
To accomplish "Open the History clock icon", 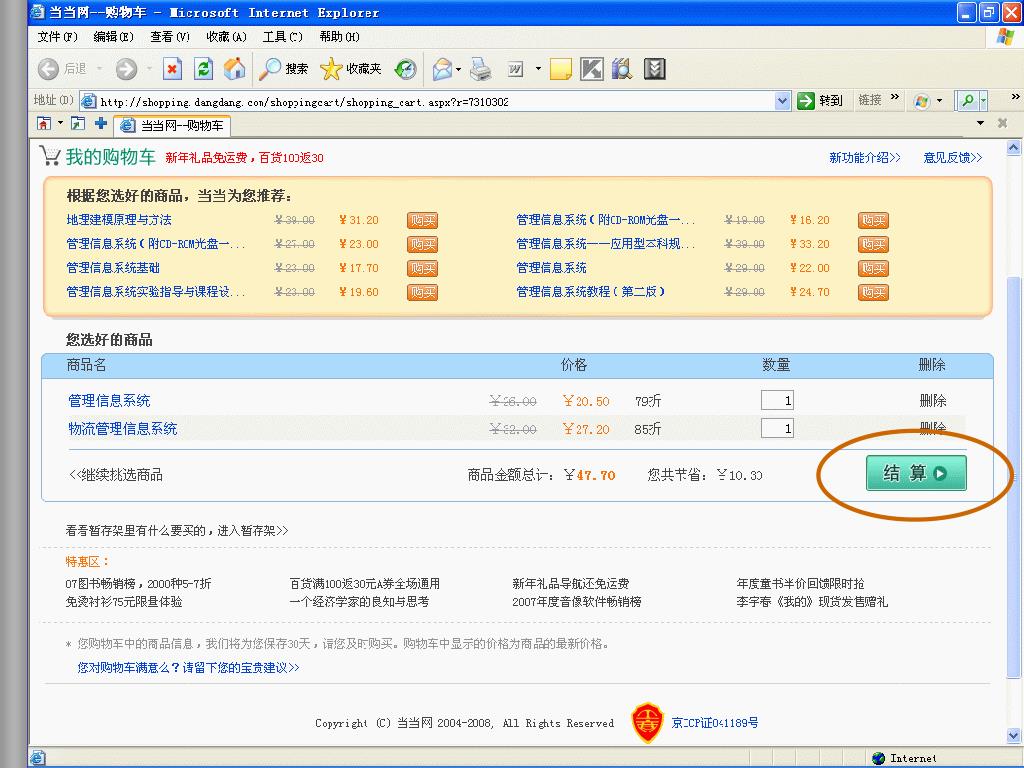I will pos(406,69).
